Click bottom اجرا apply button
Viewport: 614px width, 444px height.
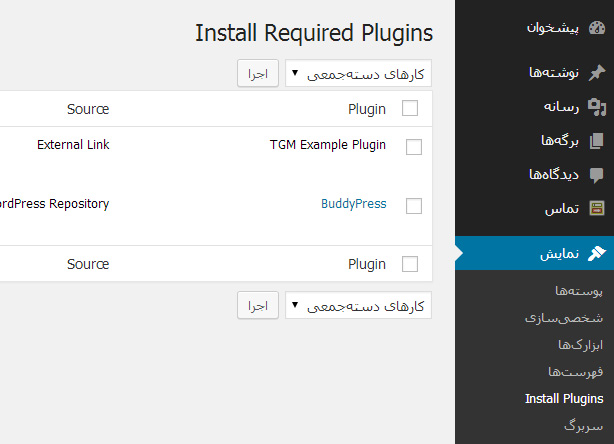tap(258, 305)
